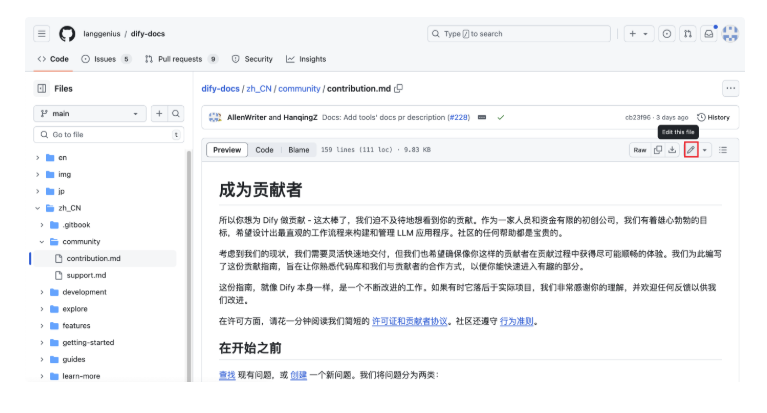Screen dimensions: 767x413
Task: Expand the commit message ellipsis
Action: pyautogui.click(x=482, y=117)
